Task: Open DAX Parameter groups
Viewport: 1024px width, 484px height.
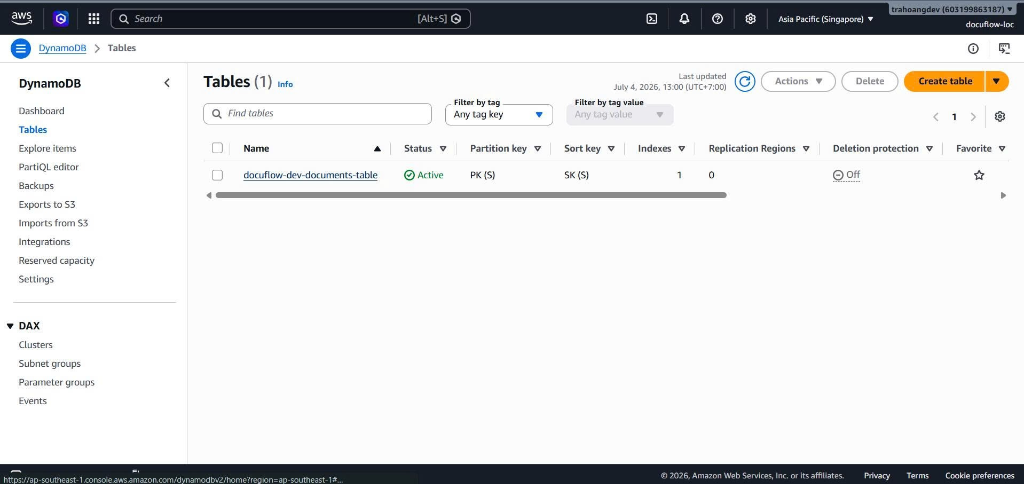Action: [x=56, y=383]
